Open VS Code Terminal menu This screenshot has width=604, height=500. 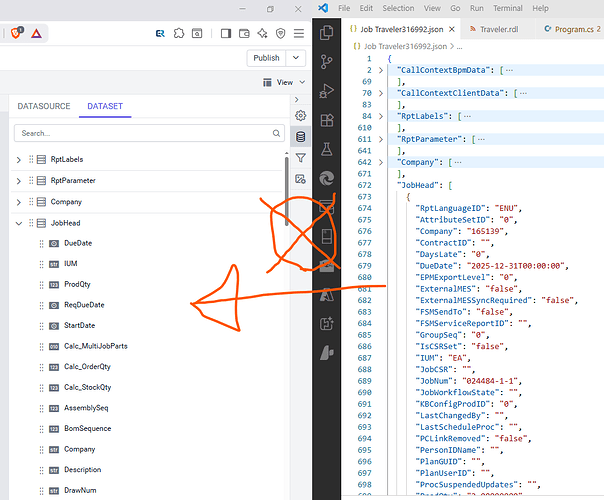(508, 8)
